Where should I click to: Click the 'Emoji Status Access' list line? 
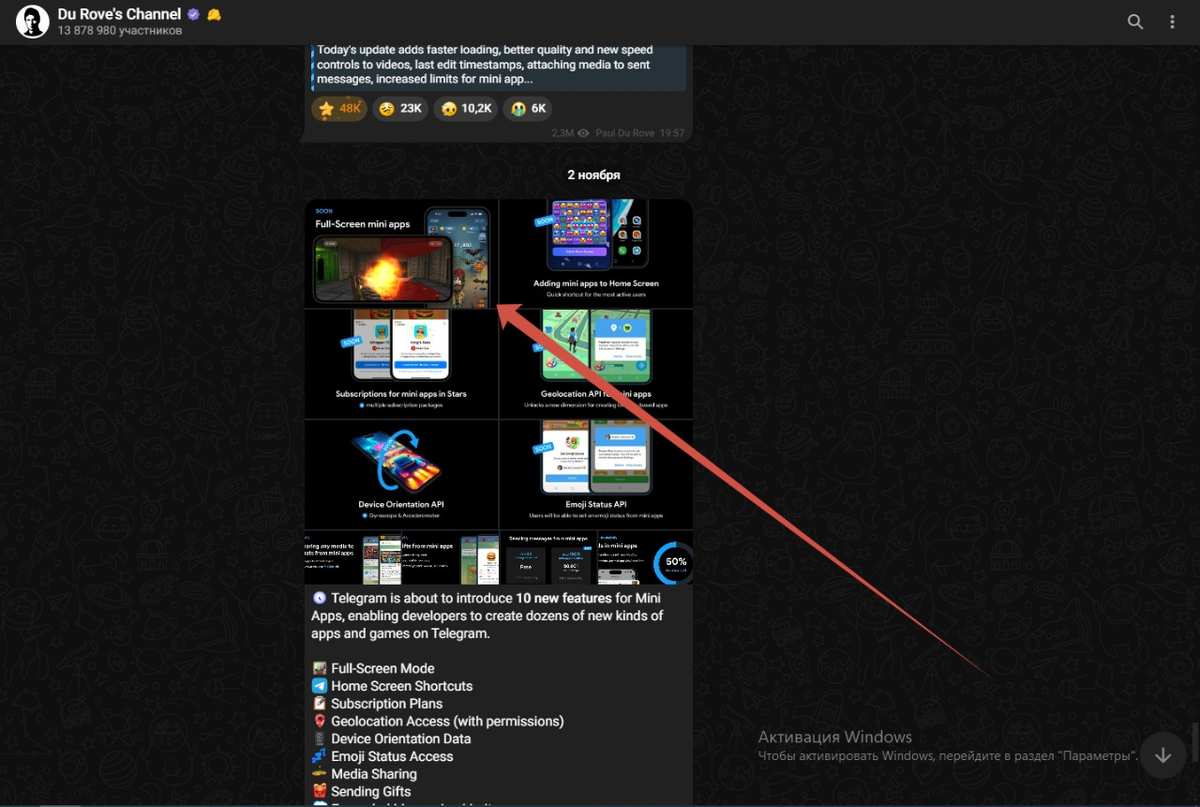click(382, 756)
